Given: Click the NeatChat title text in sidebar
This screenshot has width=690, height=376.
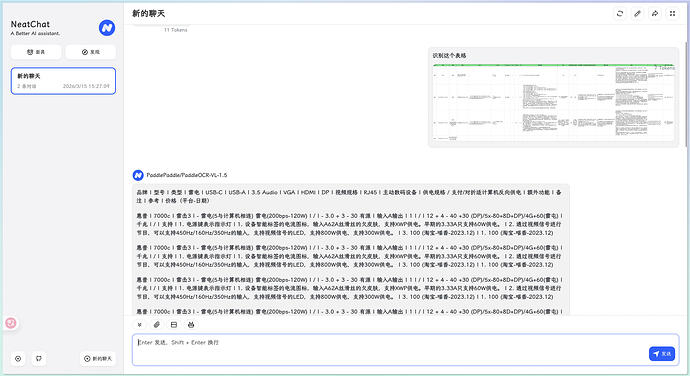Looking at the screenshot, I should (x=30, y=24).
